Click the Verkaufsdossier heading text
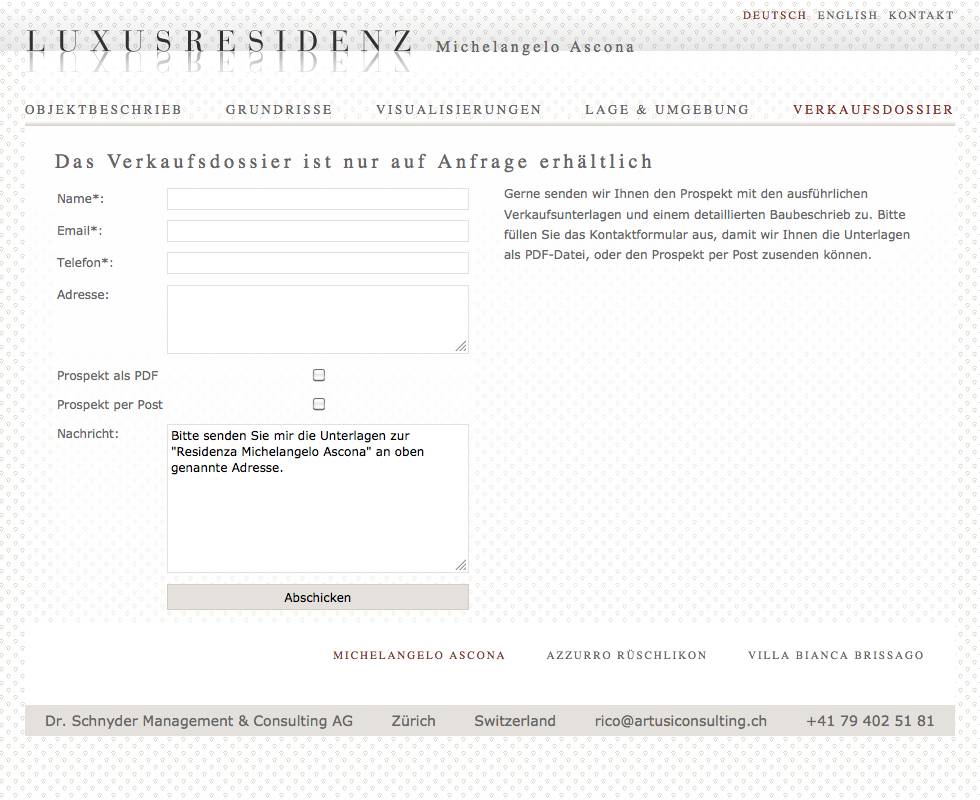The image size is (980, 800). 354,162
